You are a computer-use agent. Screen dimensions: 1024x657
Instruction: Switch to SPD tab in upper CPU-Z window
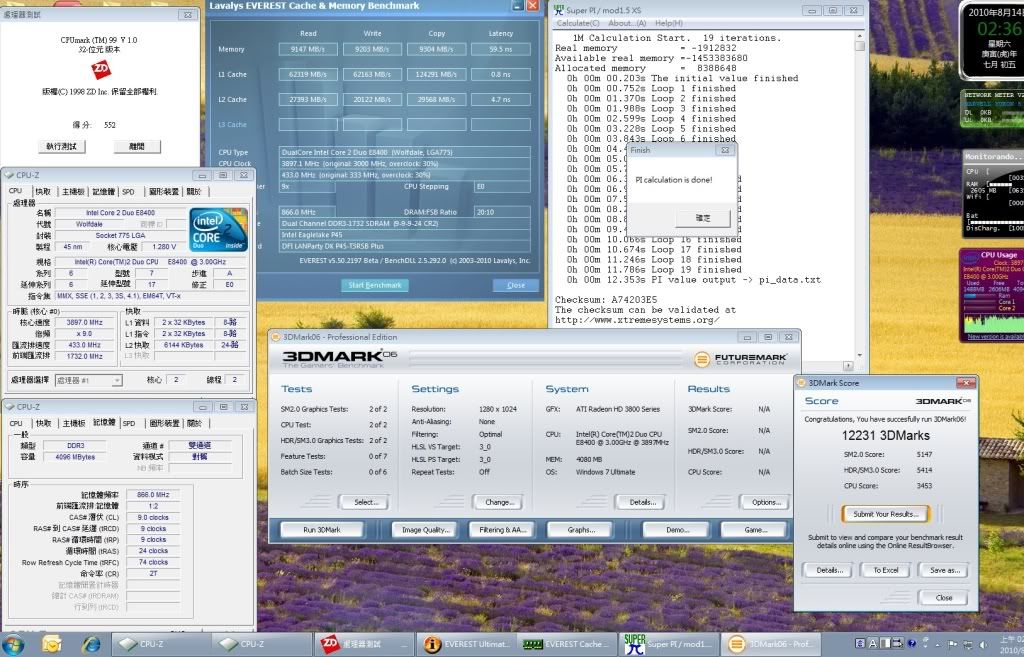point(129,191)
